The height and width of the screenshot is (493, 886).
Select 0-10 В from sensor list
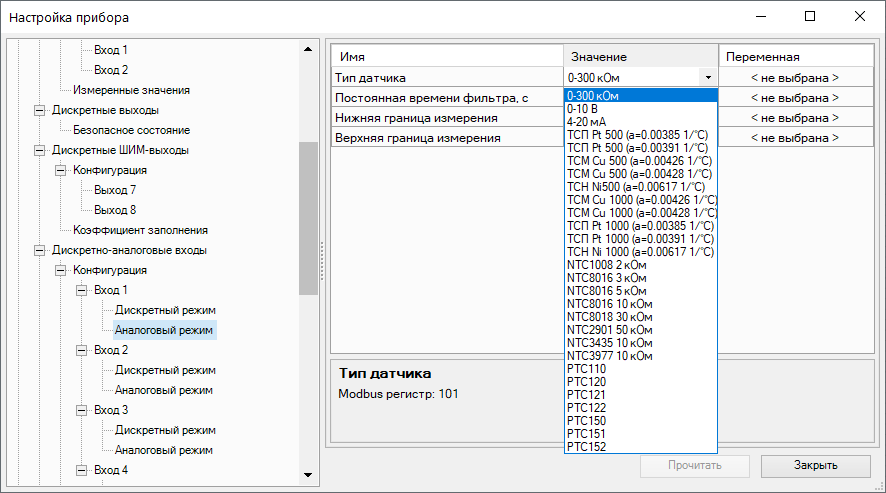coord(585,108)
